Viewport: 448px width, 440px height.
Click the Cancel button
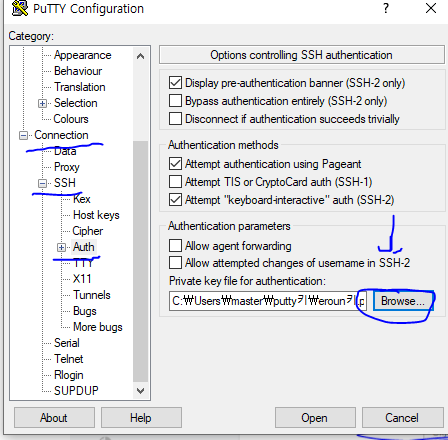(x=402, y=418)
